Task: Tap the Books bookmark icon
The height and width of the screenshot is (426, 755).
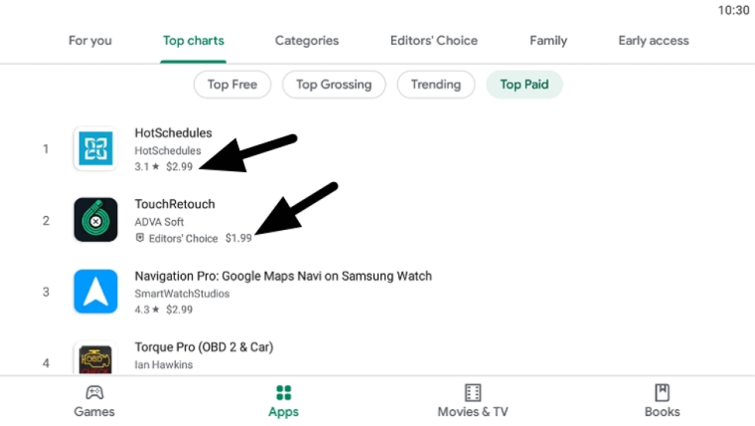Action: point(662,392)
